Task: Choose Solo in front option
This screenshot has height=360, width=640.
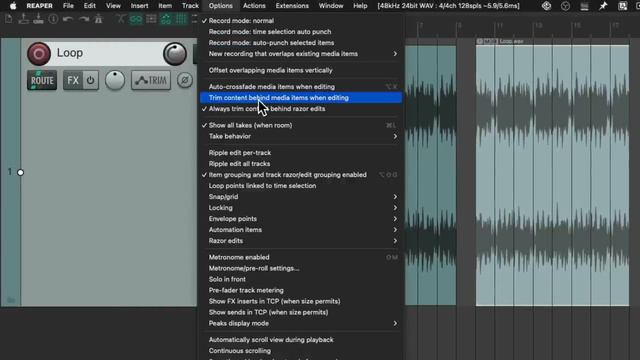Action: point(301,279)
